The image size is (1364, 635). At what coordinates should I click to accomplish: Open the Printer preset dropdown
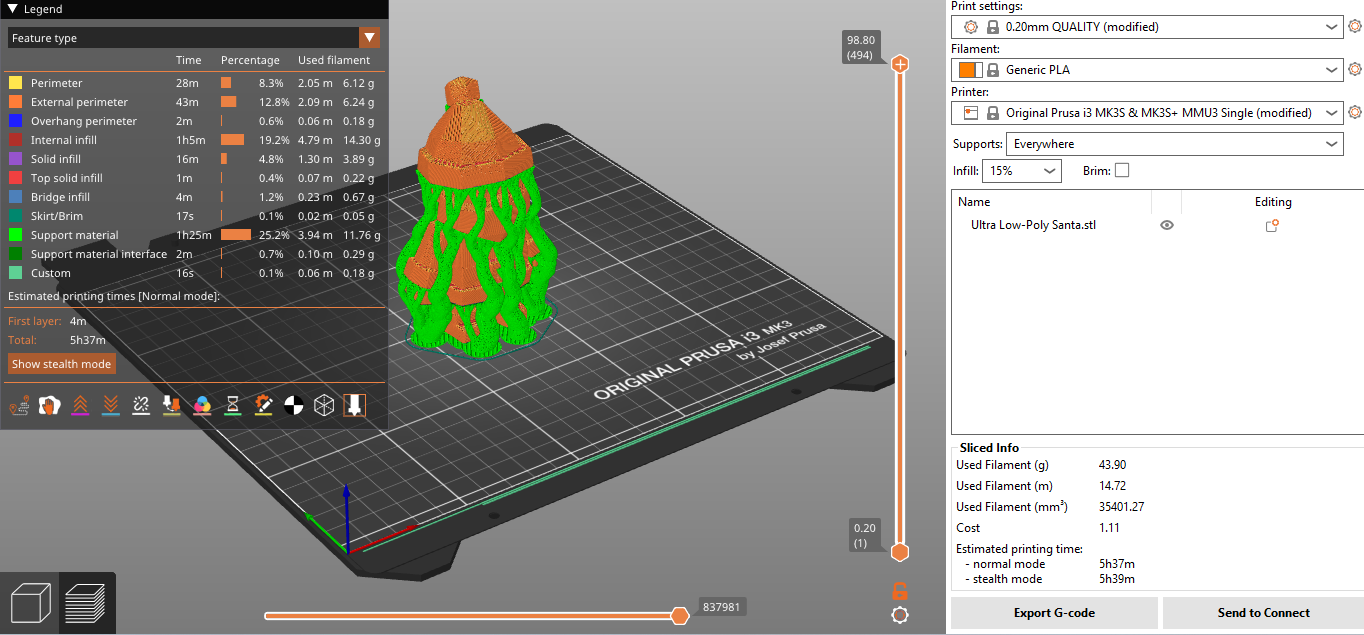1147,113
